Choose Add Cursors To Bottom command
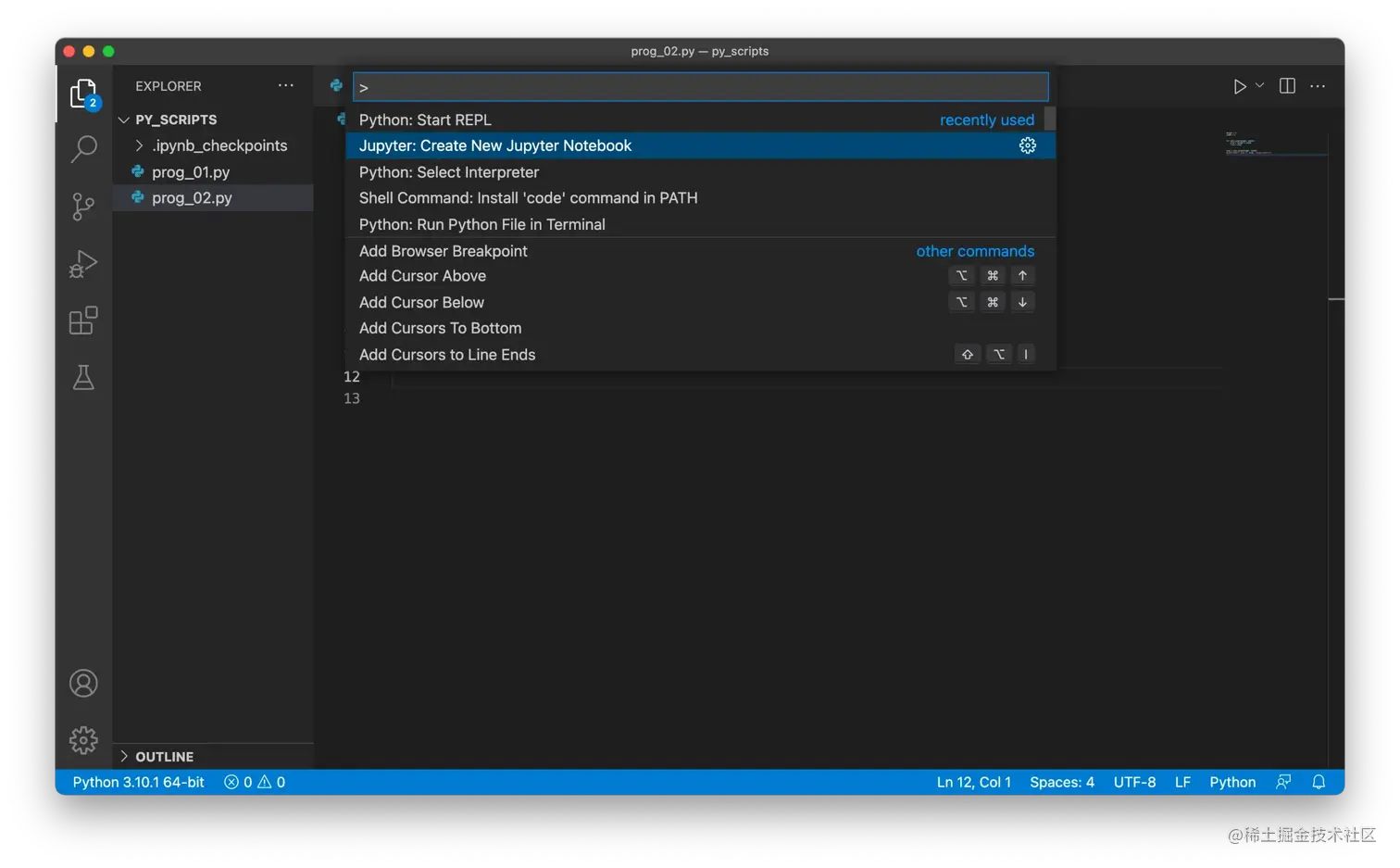Viewport: 1400px width, 868px height. [x=700, y=328]
